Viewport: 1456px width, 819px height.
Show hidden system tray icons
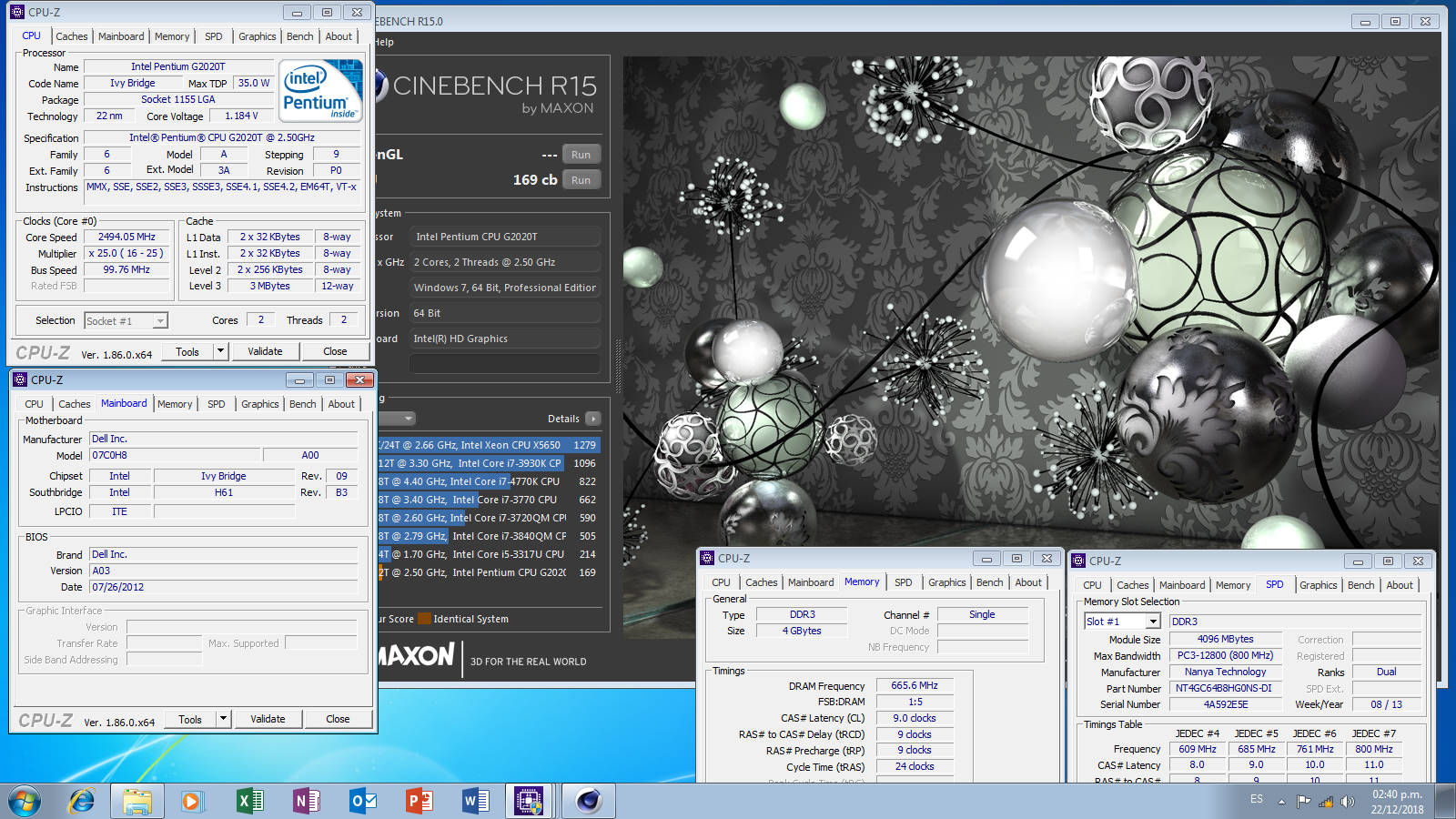click(x=1281, y=802)
